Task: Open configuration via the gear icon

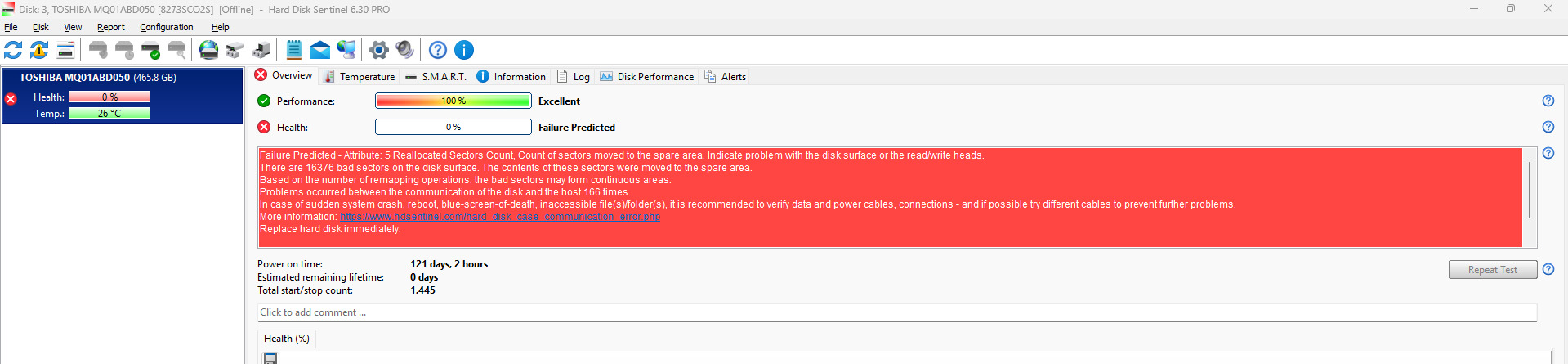Action: tap(378, 50)
